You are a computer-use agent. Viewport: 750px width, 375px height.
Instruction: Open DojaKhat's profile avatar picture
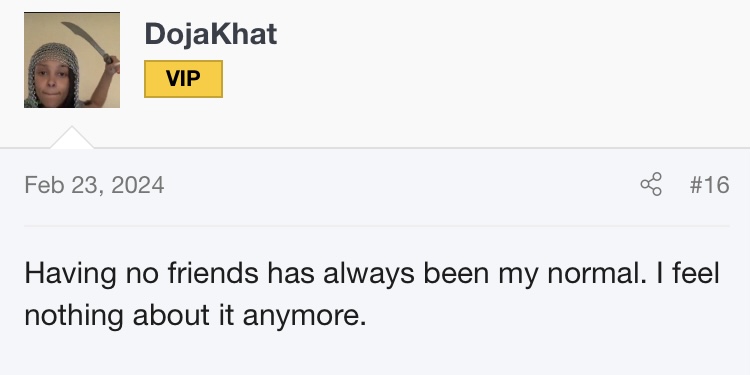(72, 60)
